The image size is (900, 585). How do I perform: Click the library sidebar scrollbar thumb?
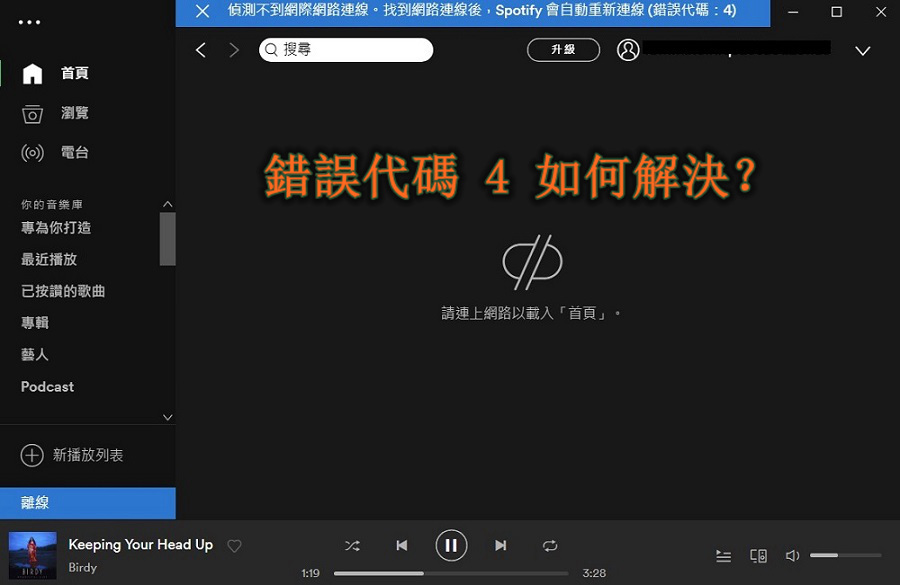[x=168, y=239]
